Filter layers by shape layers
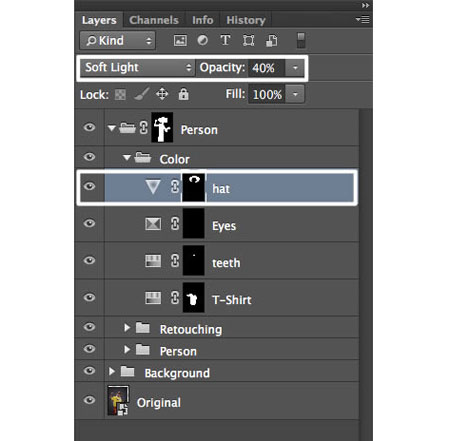The image size is (450, 441). tap(248, 41)
